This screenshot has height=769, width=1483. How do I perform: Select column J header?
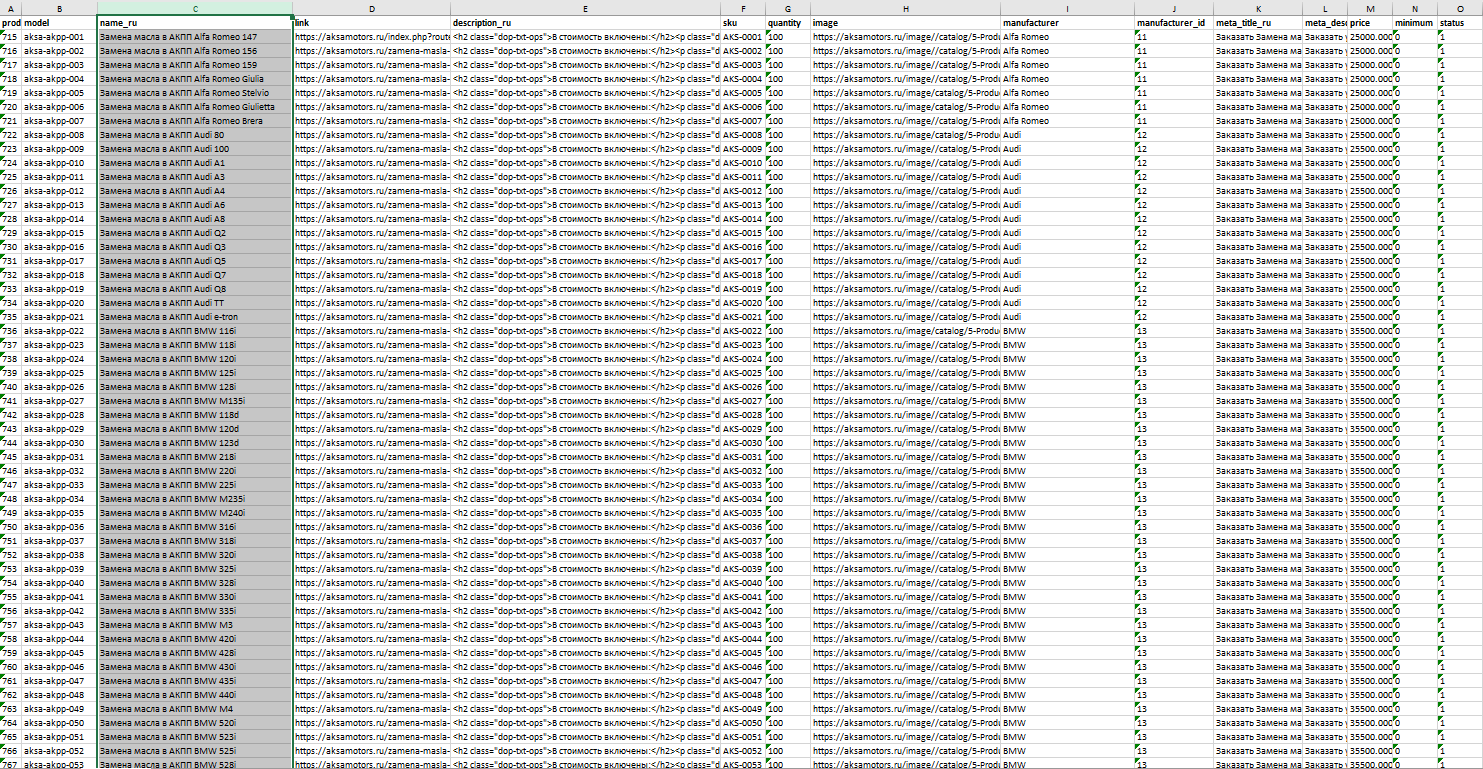click(x=1174, y=8)
